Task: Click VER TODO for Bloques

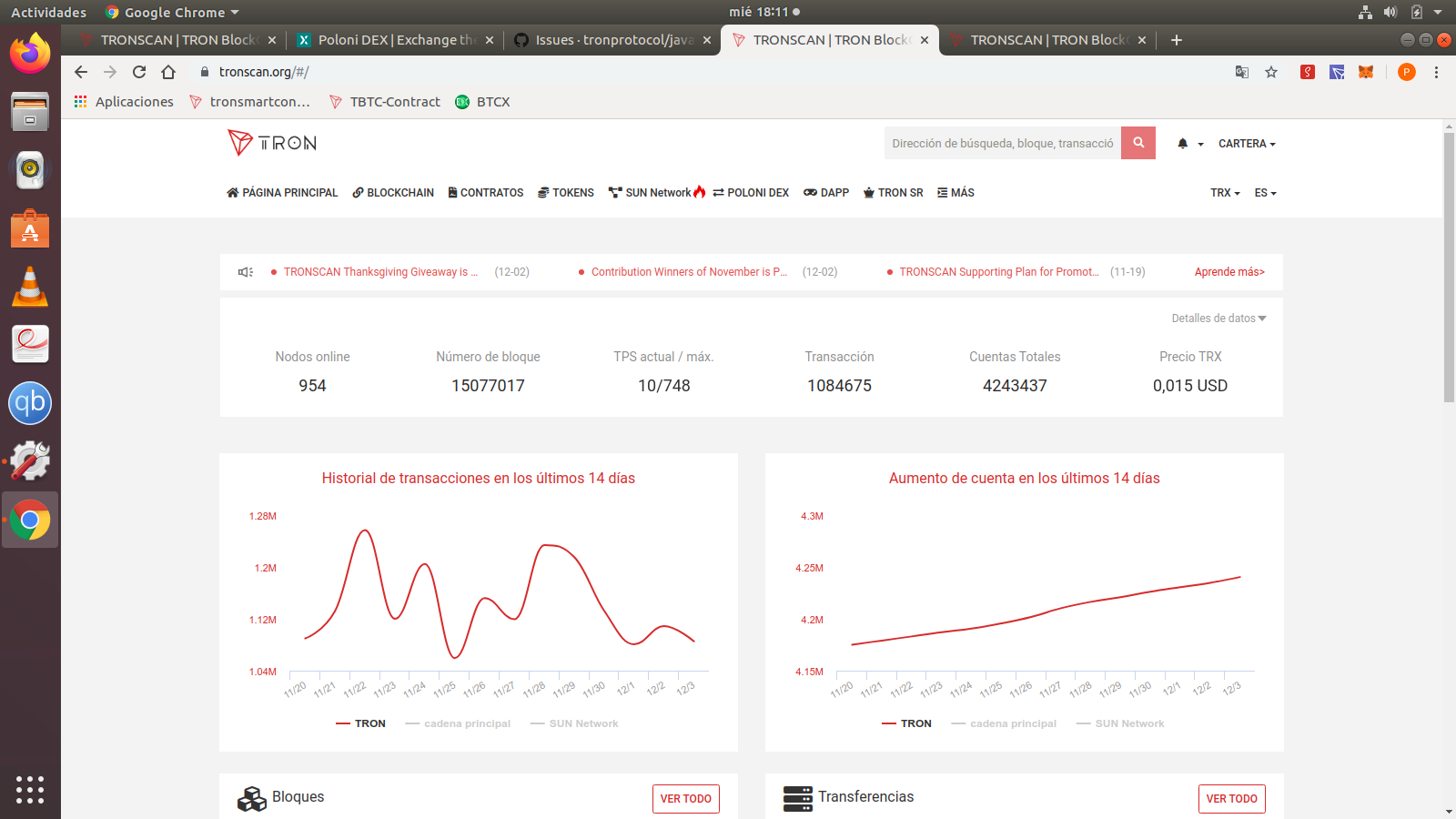Action: (x=685, y=798)
